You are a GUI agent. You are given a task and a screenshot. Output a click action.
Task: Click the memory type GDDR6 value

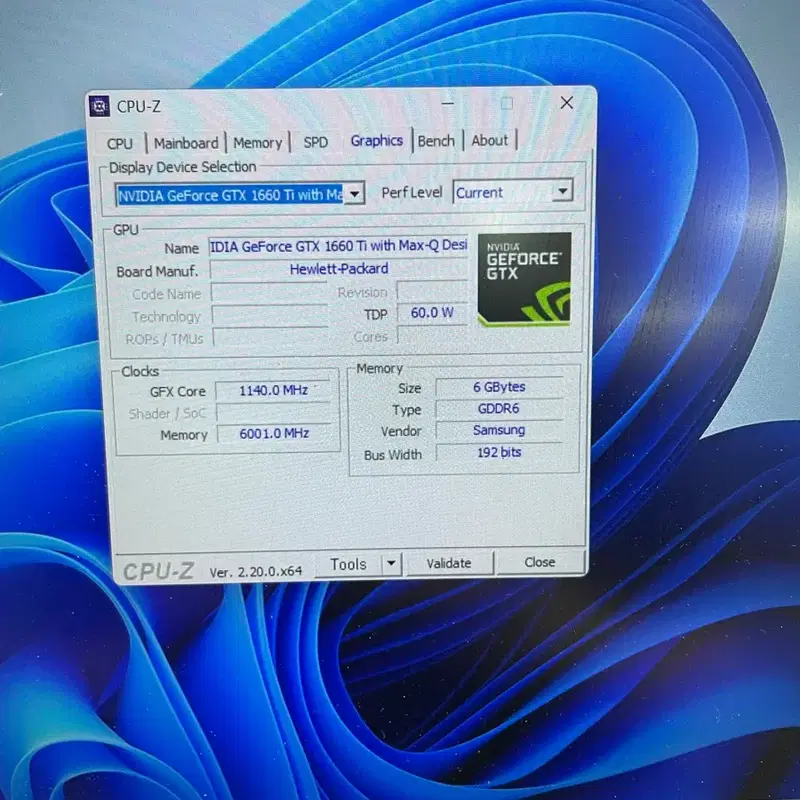[x=498, y=409]
